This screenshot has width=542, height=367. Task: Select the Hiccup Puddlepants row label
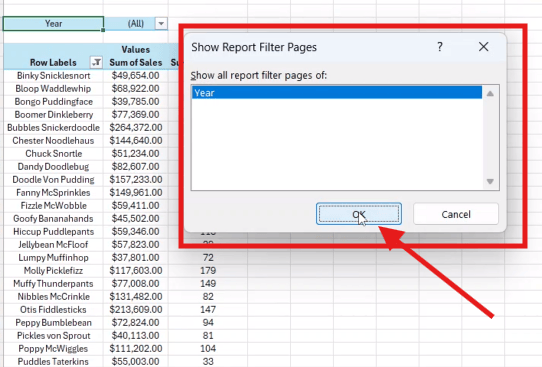tap(53, 232)
